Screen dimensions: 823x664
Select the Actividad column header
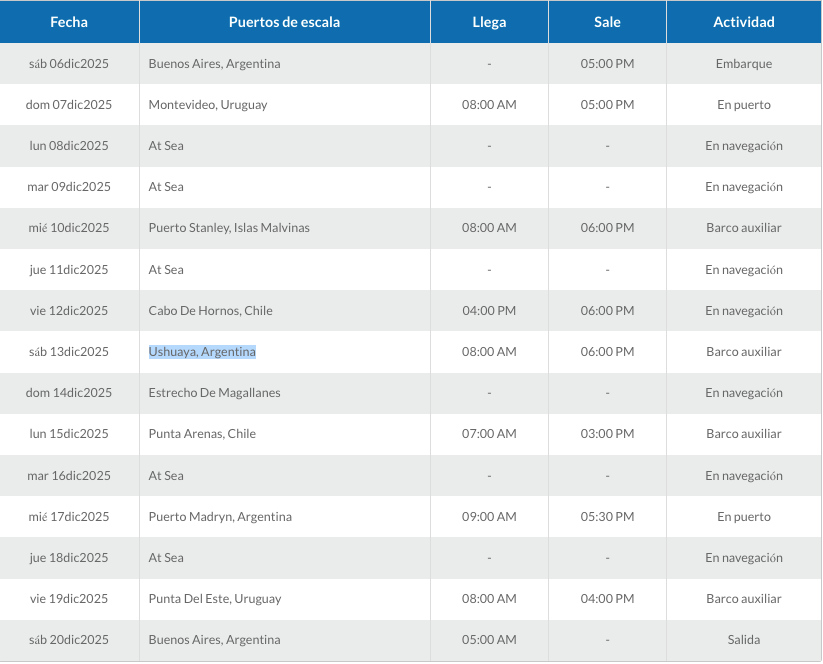click(x=743, y=22)
